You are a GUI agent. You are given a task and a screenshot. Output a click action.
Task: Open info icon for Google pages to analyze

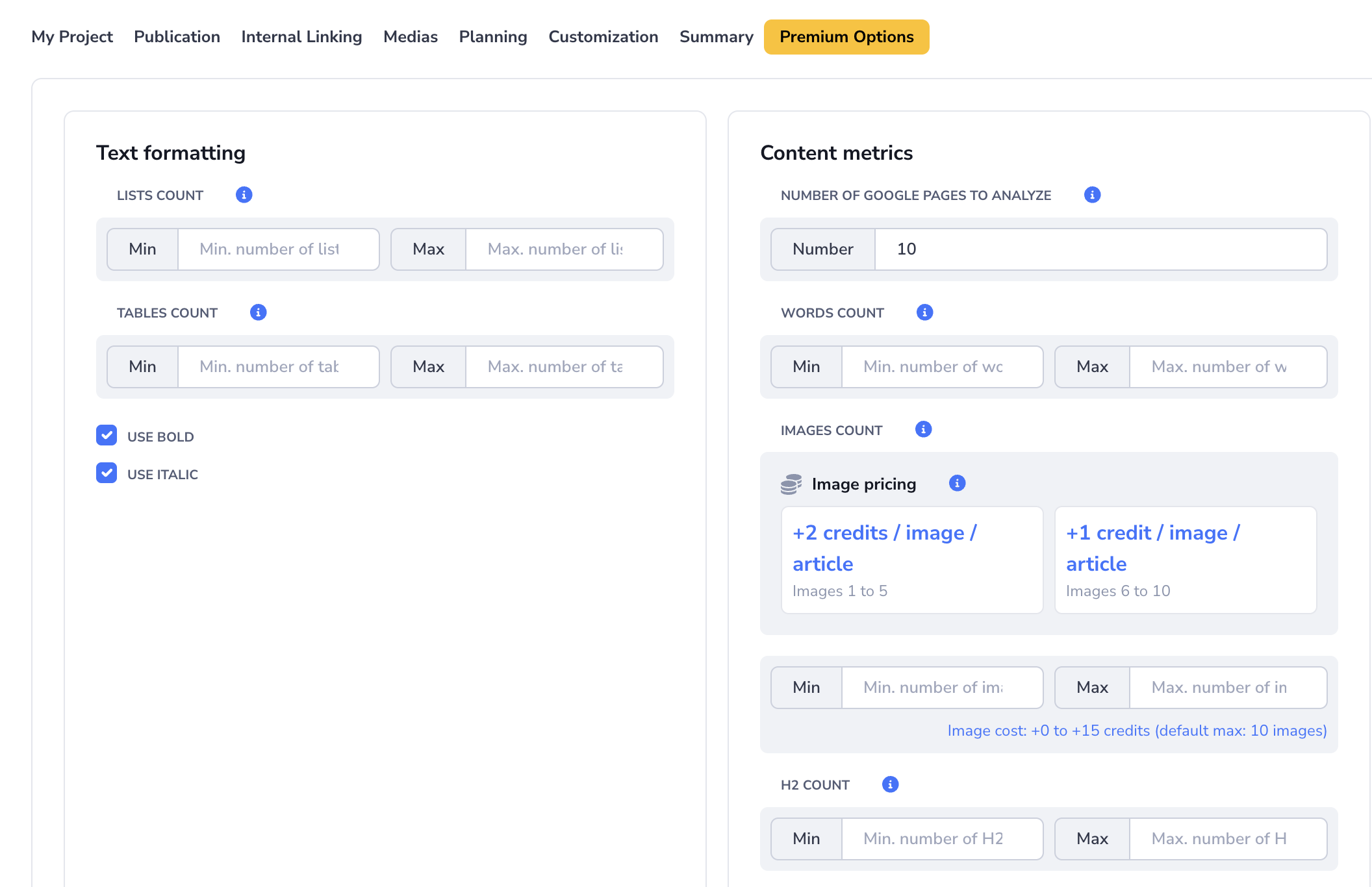pyautogui.click(x=1092, y=195)
